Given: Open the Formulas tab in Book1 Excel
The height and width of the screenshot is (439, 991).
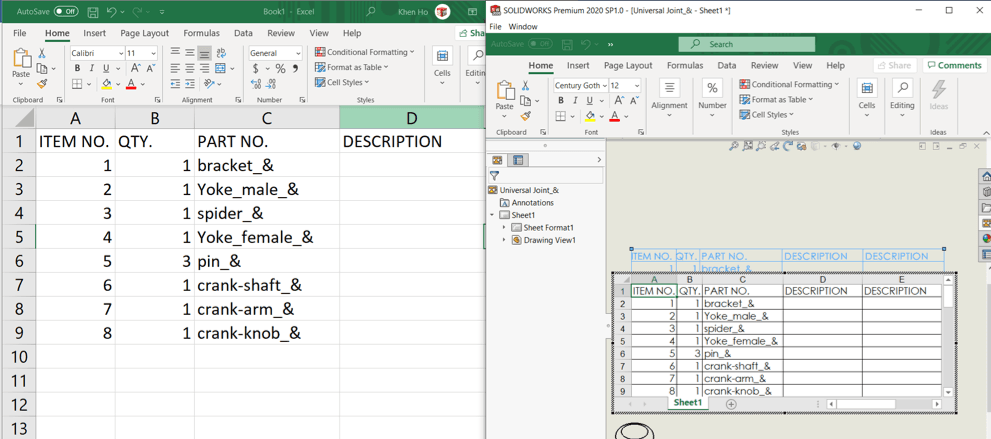Looking at the screenshot, I should pos(202,33).
